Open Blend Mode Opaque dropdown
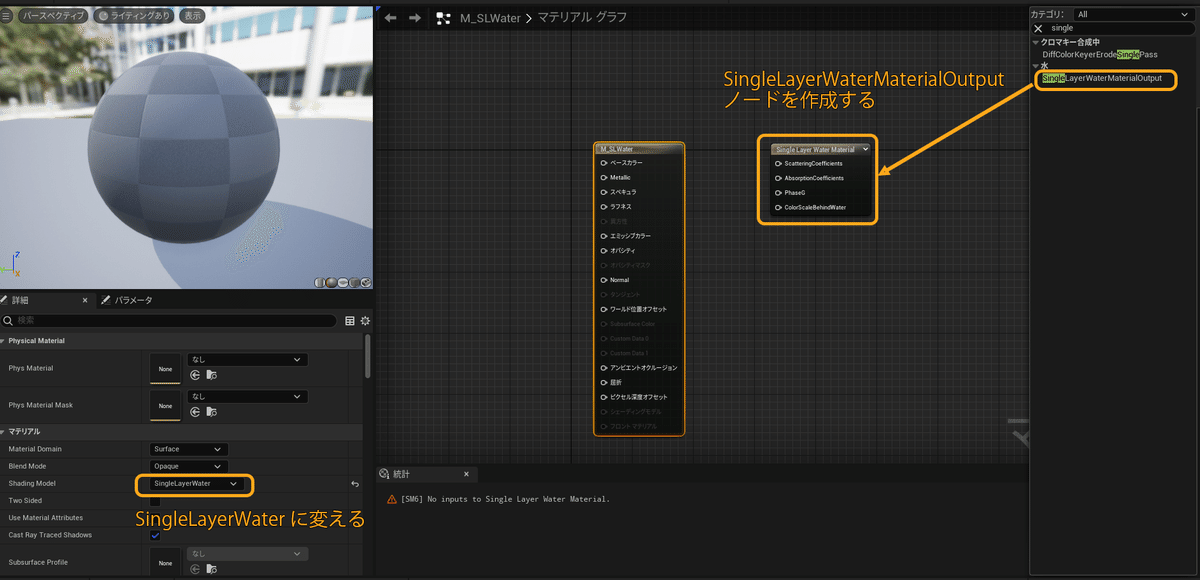1200x580 pixels. pyautogui.click(x=189, y=466)
